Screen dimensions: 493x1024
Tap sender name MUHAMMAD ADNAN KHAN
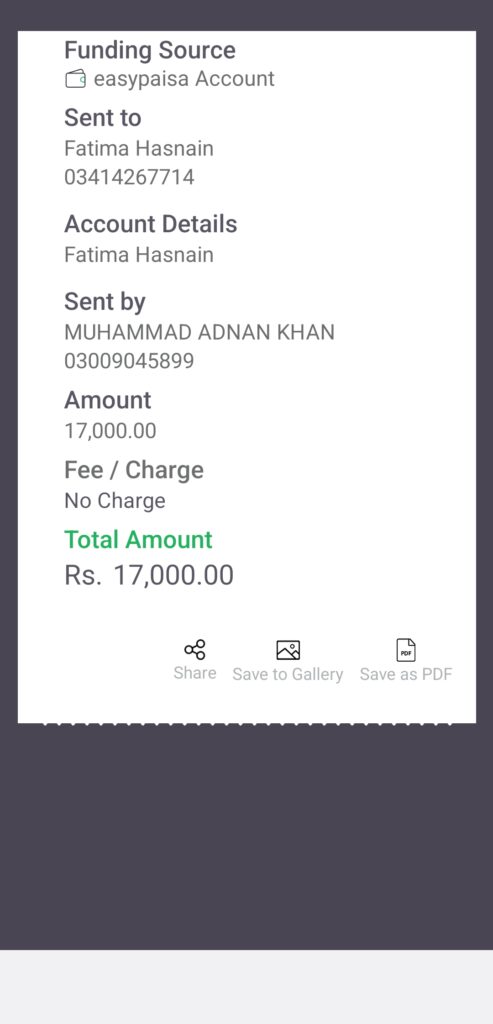coord(199,332)
